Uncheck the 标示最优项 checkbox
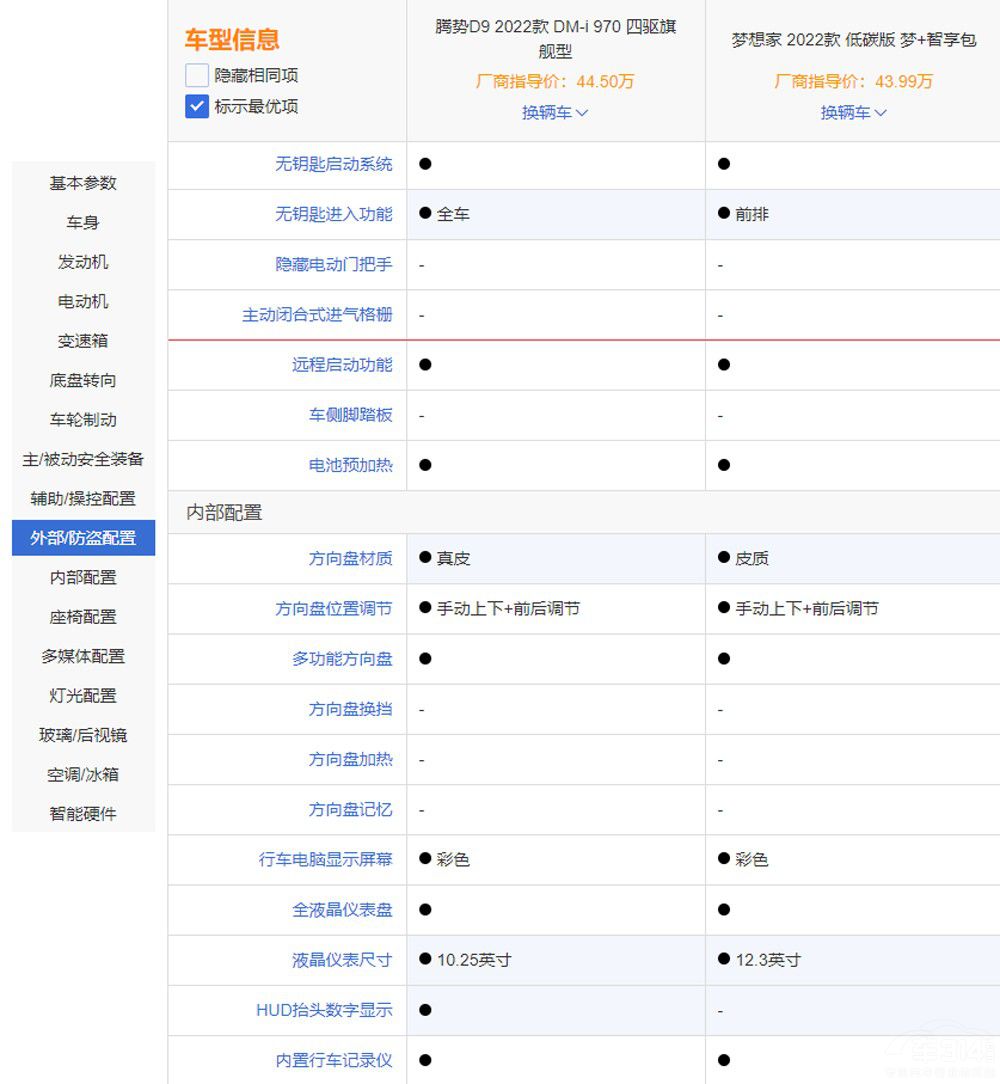The image size is (1000, 1084). [197, 106]
